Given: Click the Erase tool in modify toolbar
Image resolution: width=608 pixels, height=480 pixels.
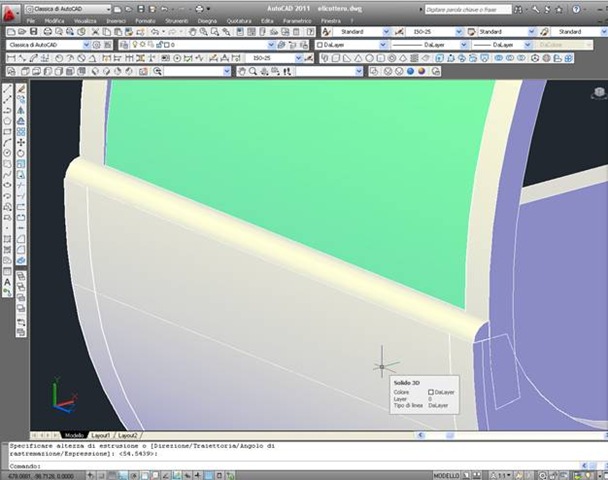Looking at the screenshot, I should point(21,88).
